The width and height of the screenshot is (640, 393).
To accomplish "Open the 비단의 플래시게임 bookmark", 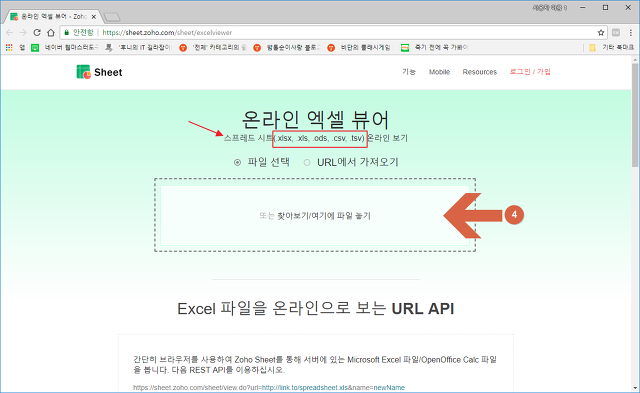I will 361,48.
